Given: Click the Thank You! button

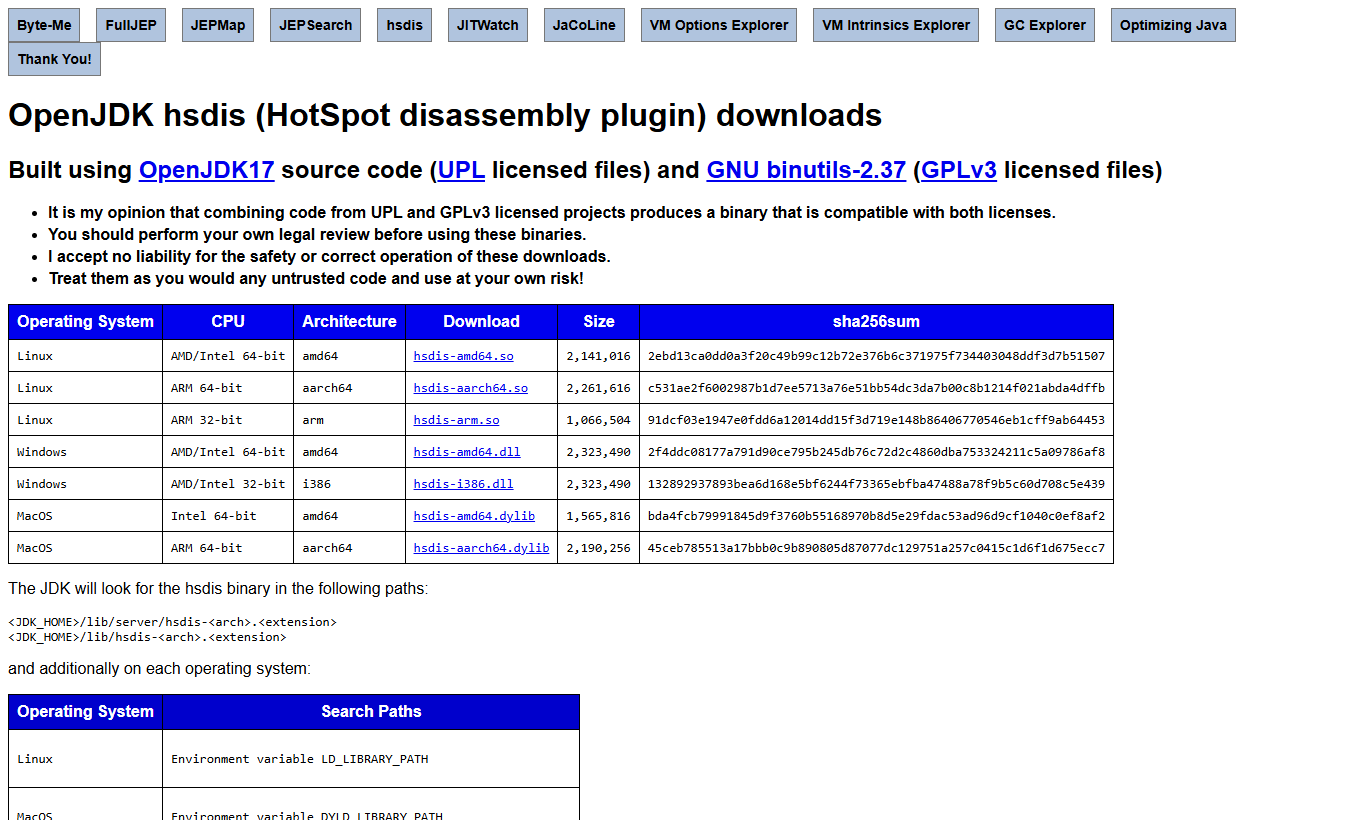Looking at the screenshot, I should (54, 59).
